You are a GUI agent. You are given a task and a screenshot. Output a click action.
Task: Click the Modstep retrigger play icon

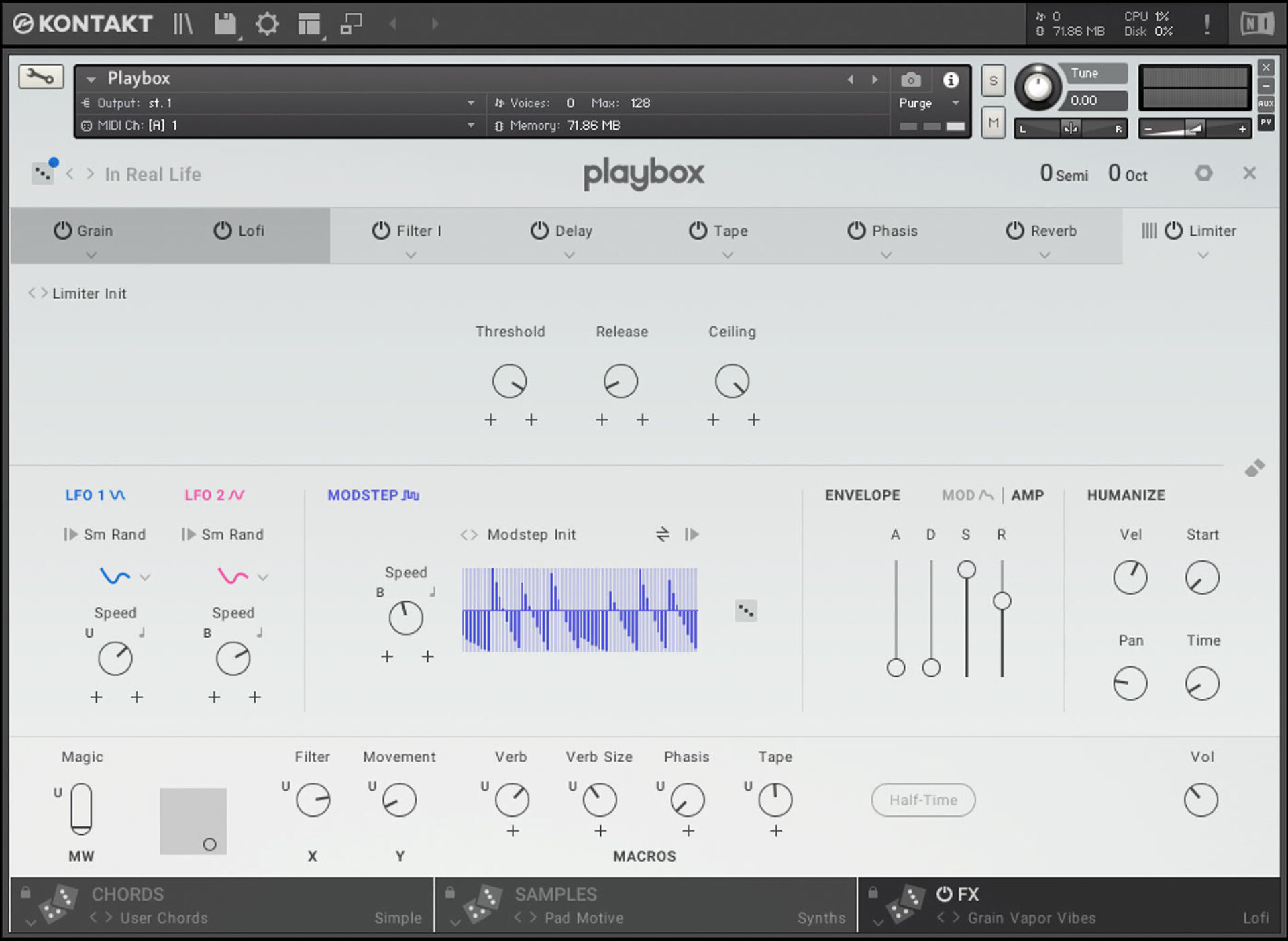tap(692, 534)
